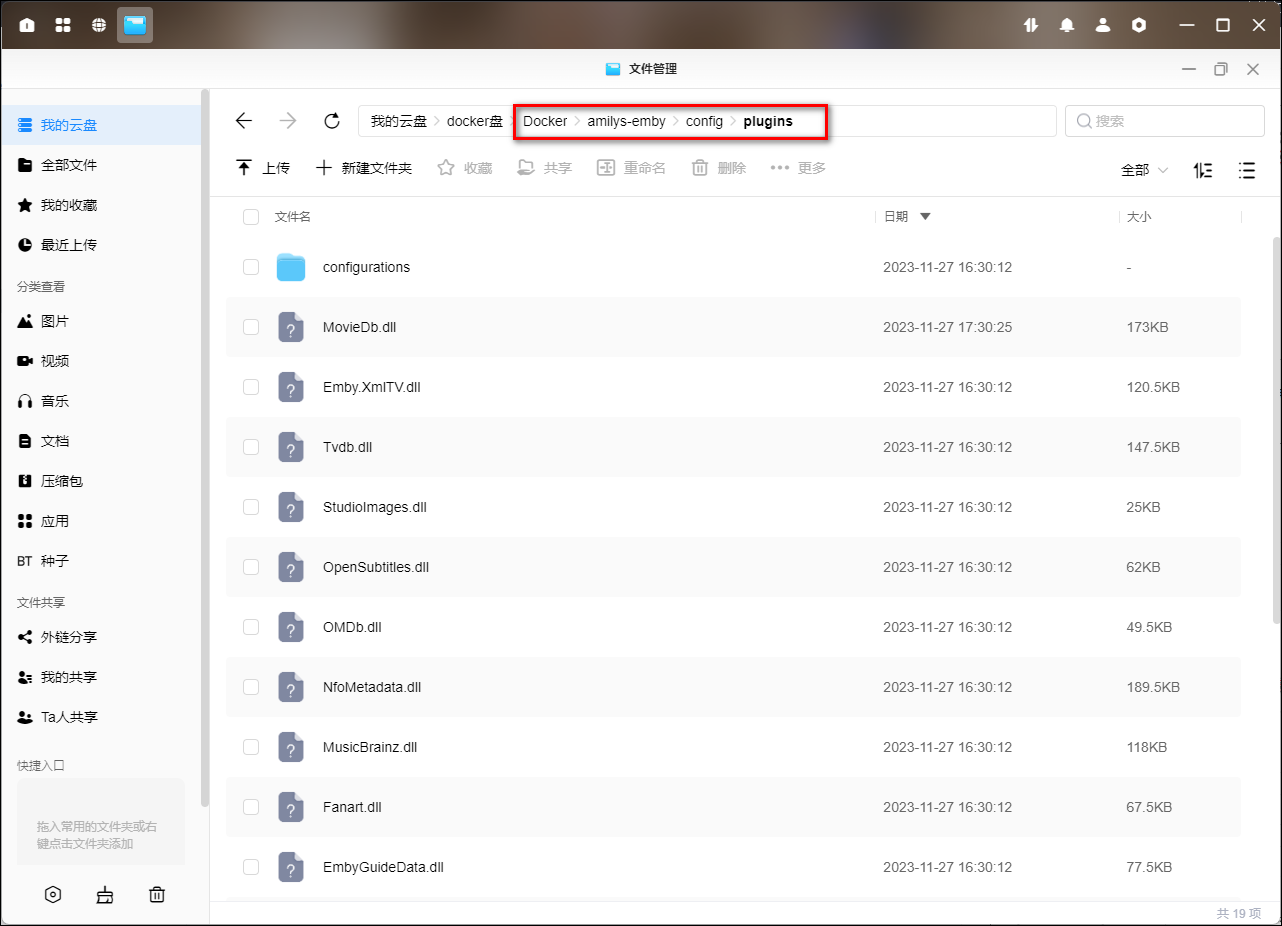Select 全部文件 in the sidebar
Image resolution: width=1282 pixels, height=926 pixels.
[68, 165]
